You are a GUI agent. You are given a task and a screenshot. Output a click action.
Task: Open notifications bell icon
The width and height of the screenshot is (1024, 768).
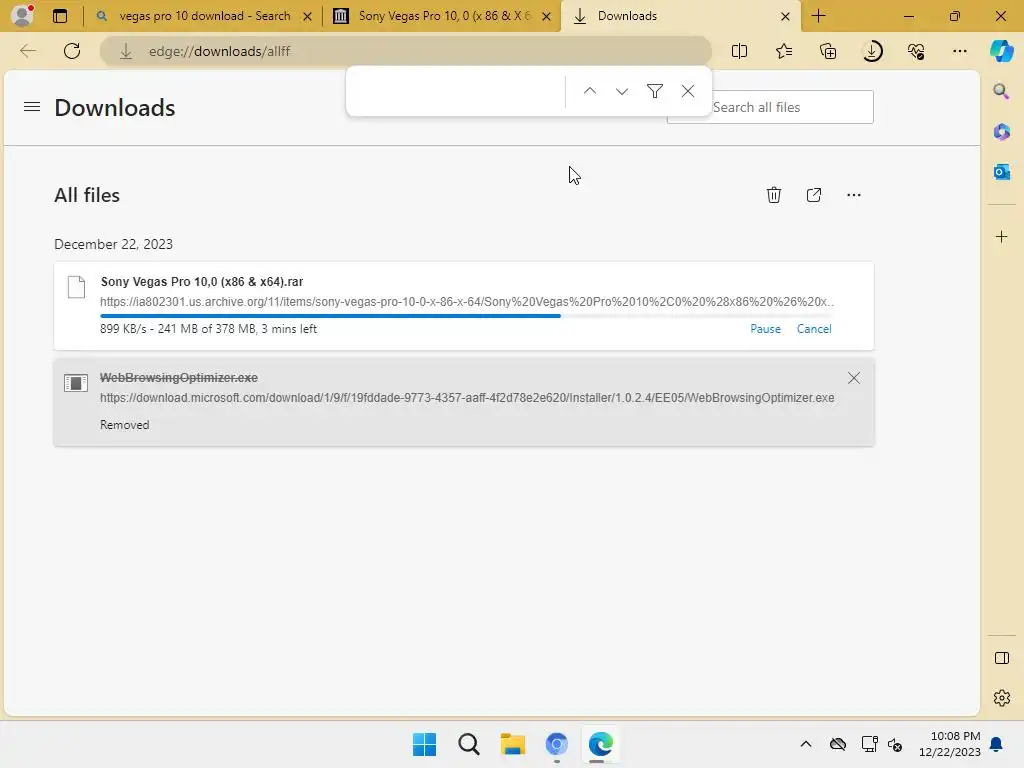click(x=997, y=744)
